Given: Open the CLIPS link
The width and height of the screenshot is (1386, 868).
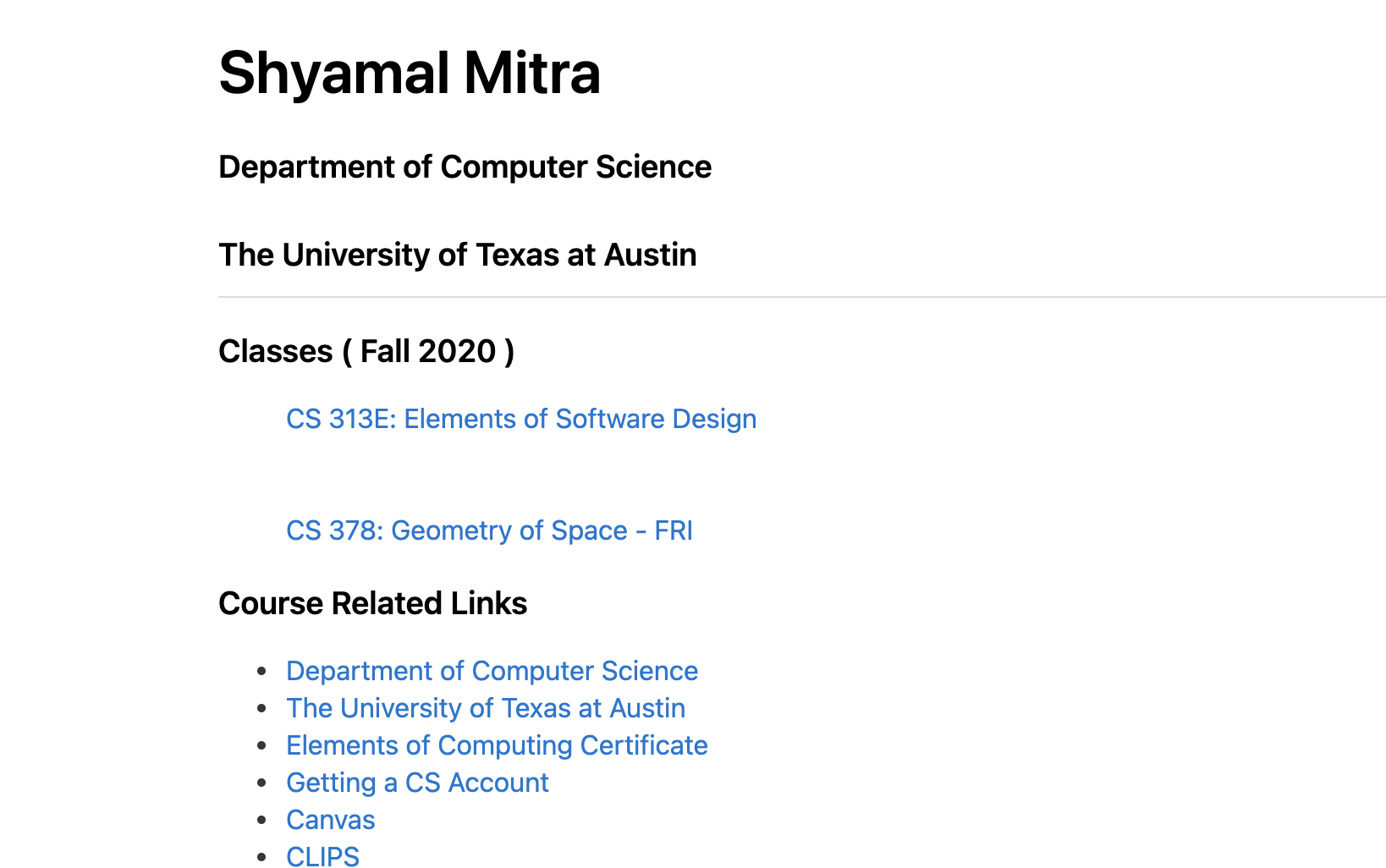Looking at the screenshot, I should pyautogui.click(x=322, y=855).
